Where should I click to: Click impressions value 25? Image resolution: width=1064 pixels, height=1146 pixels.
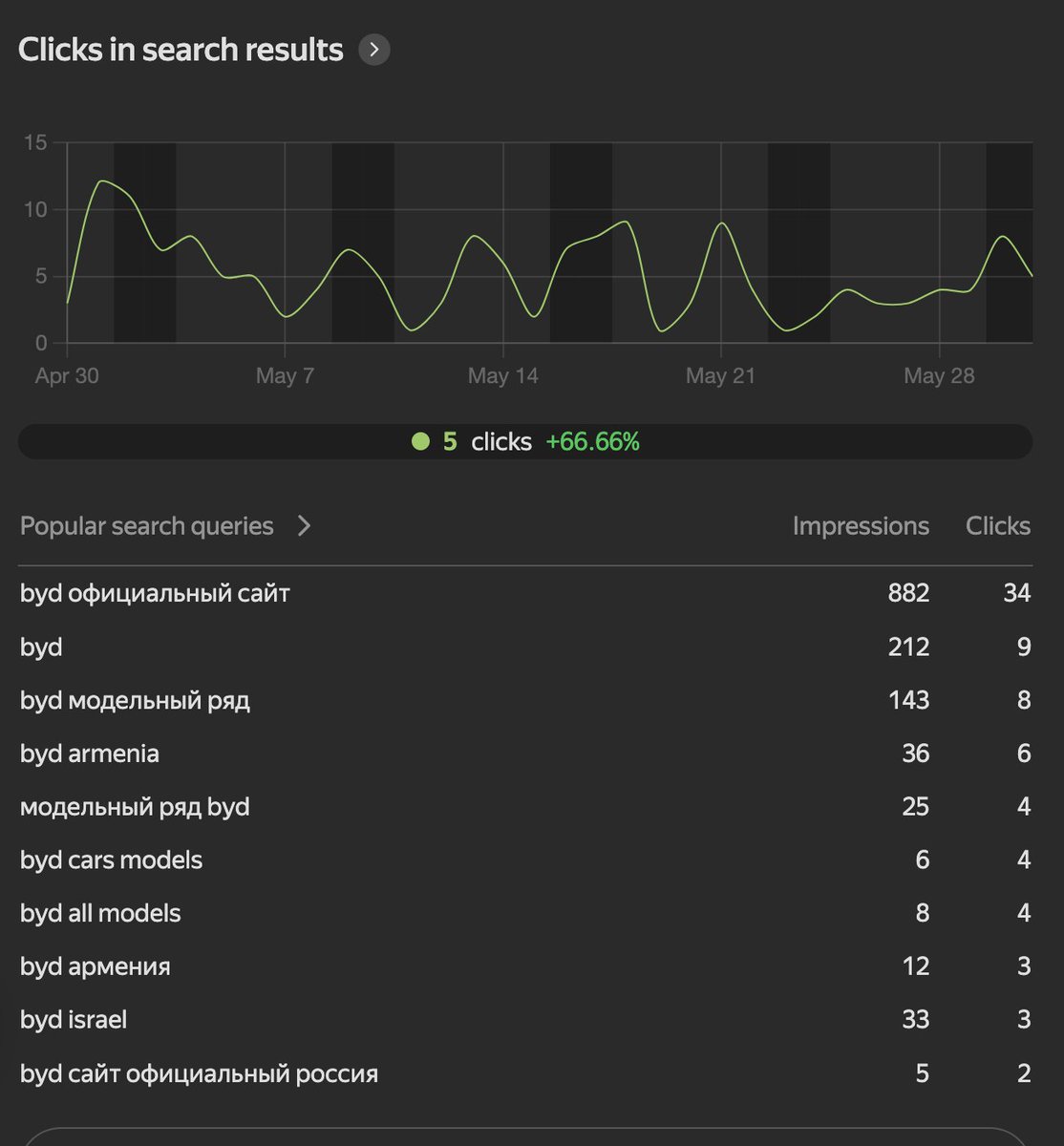(915, 807)
